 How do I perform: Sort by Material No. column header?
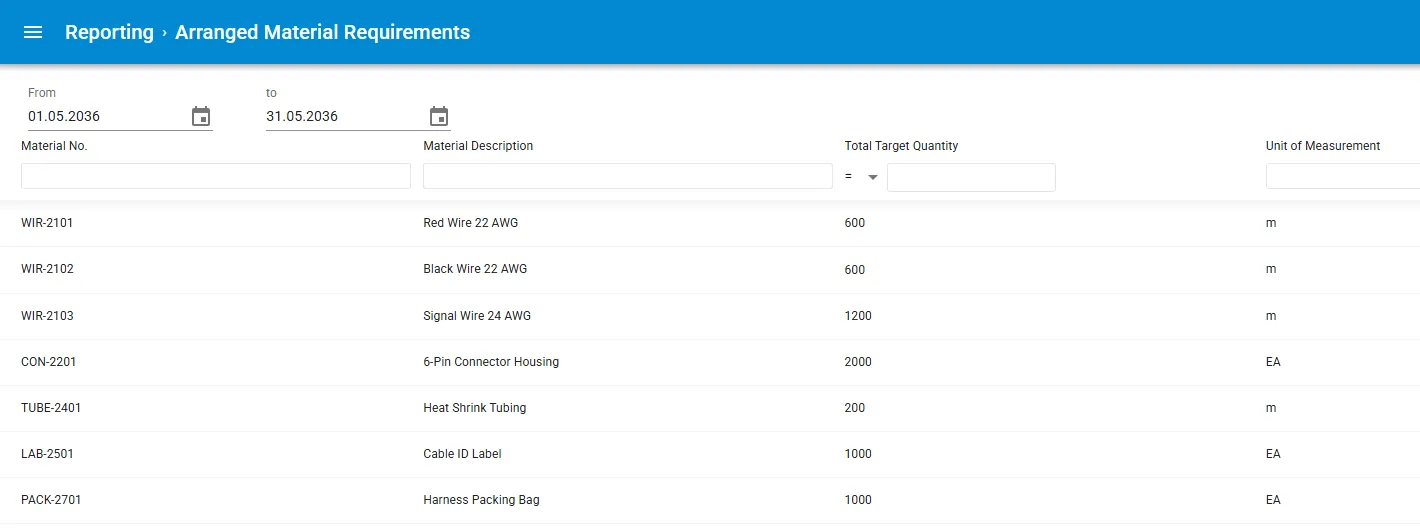tap(54, 146)
